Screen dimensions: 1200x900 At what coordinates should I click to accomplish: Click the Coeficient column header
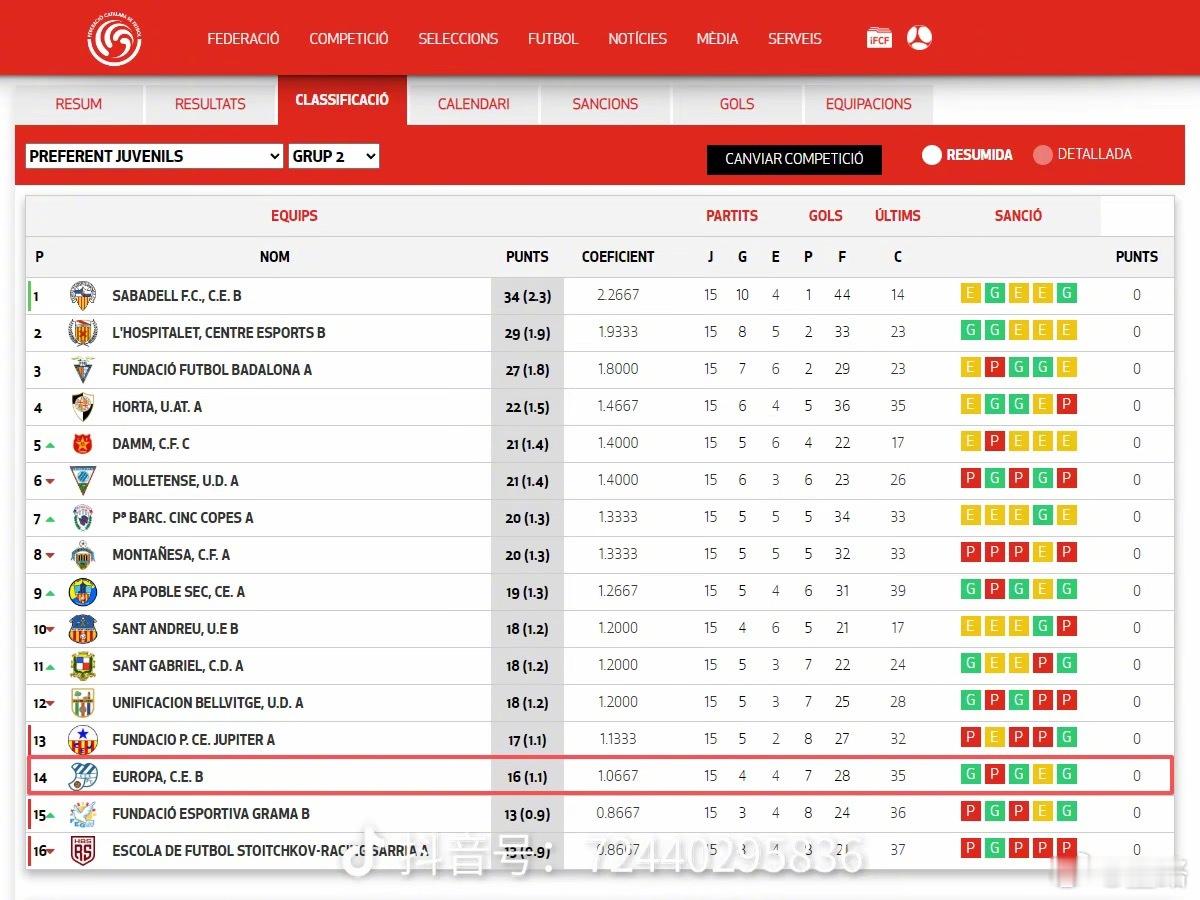click(618, 257)
